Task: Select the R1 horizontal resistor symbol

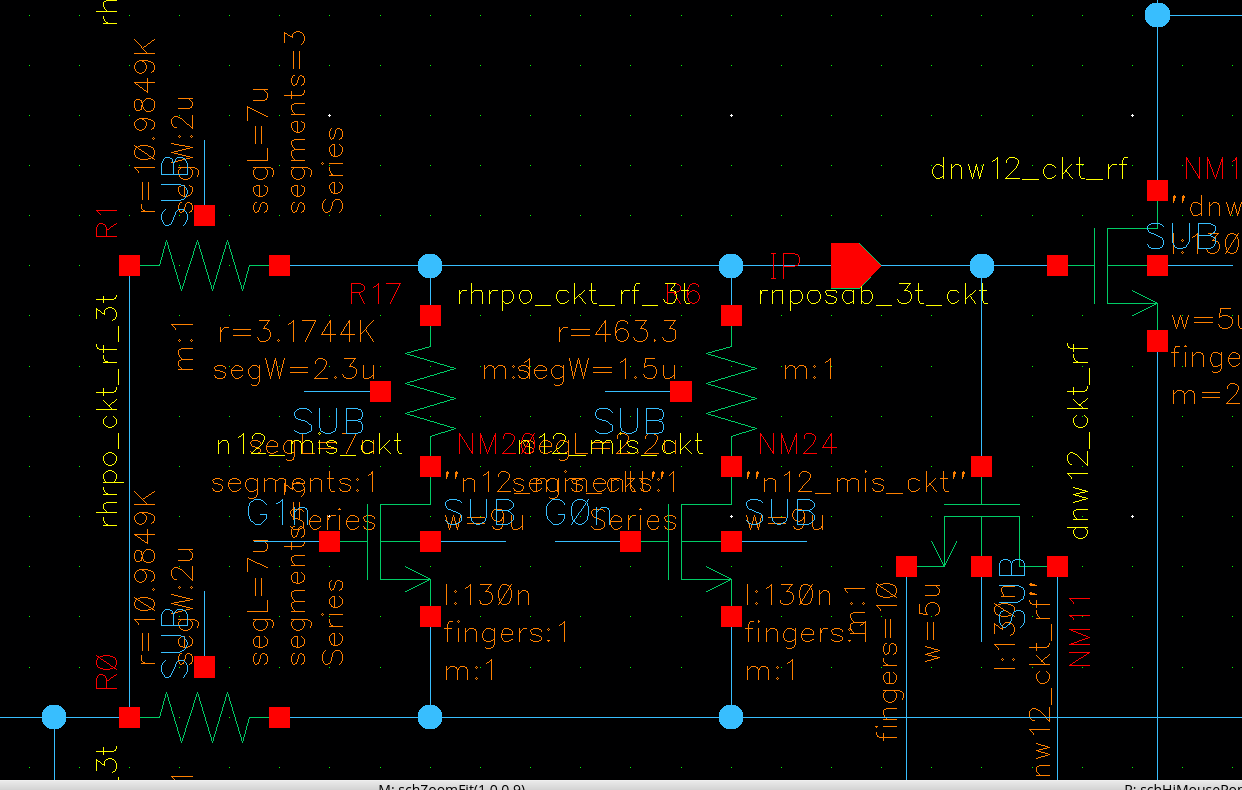Action: click(x=204, y=265)
